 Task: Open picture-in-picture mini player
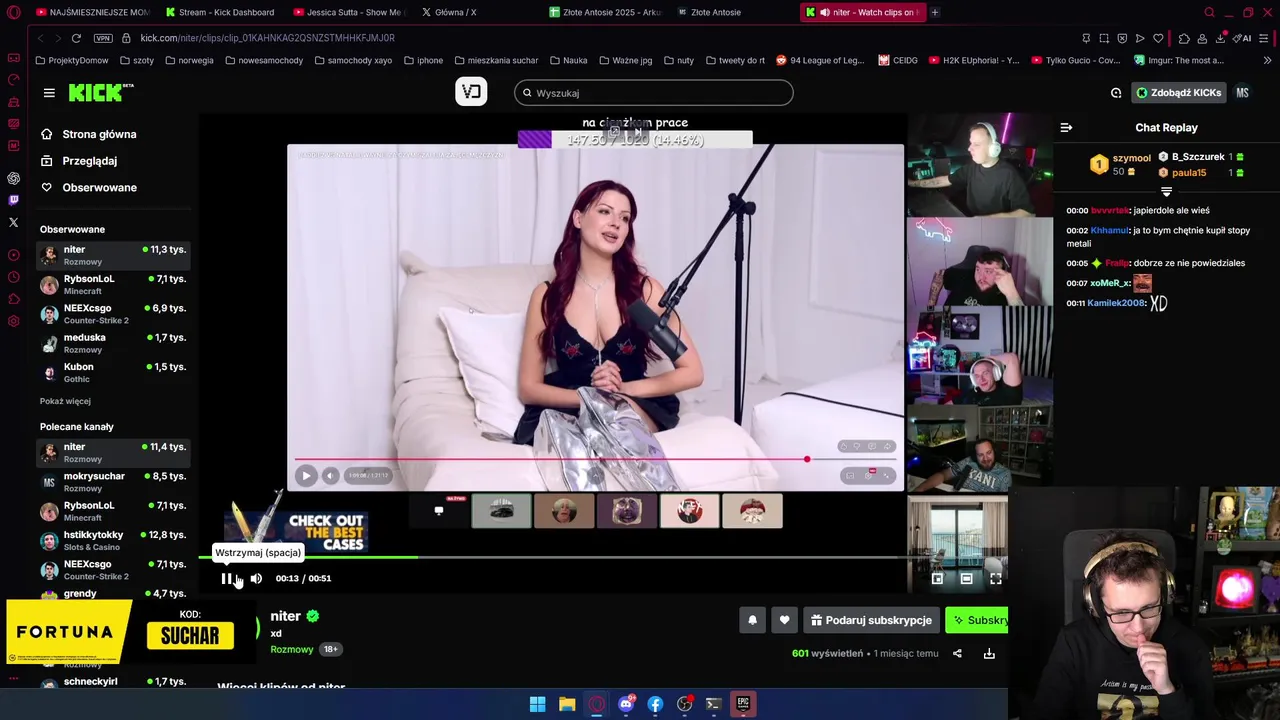pos(937,578)
